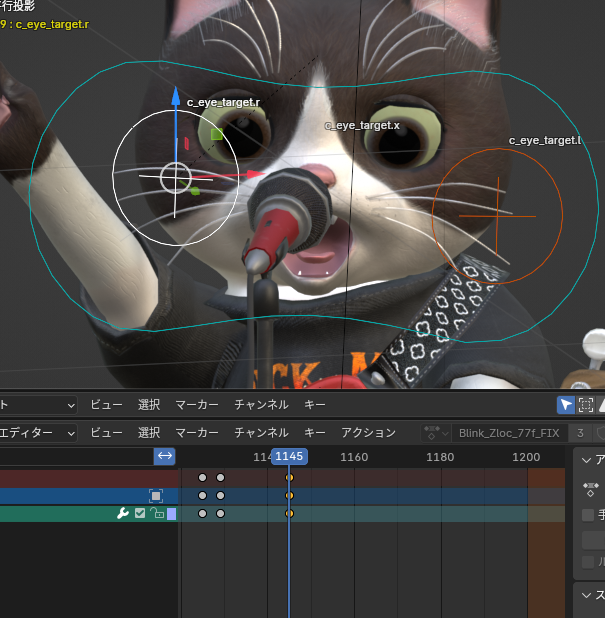Toggle the checkmark checkbox on green channel
The image size is (605, 618).
(140, 513)
